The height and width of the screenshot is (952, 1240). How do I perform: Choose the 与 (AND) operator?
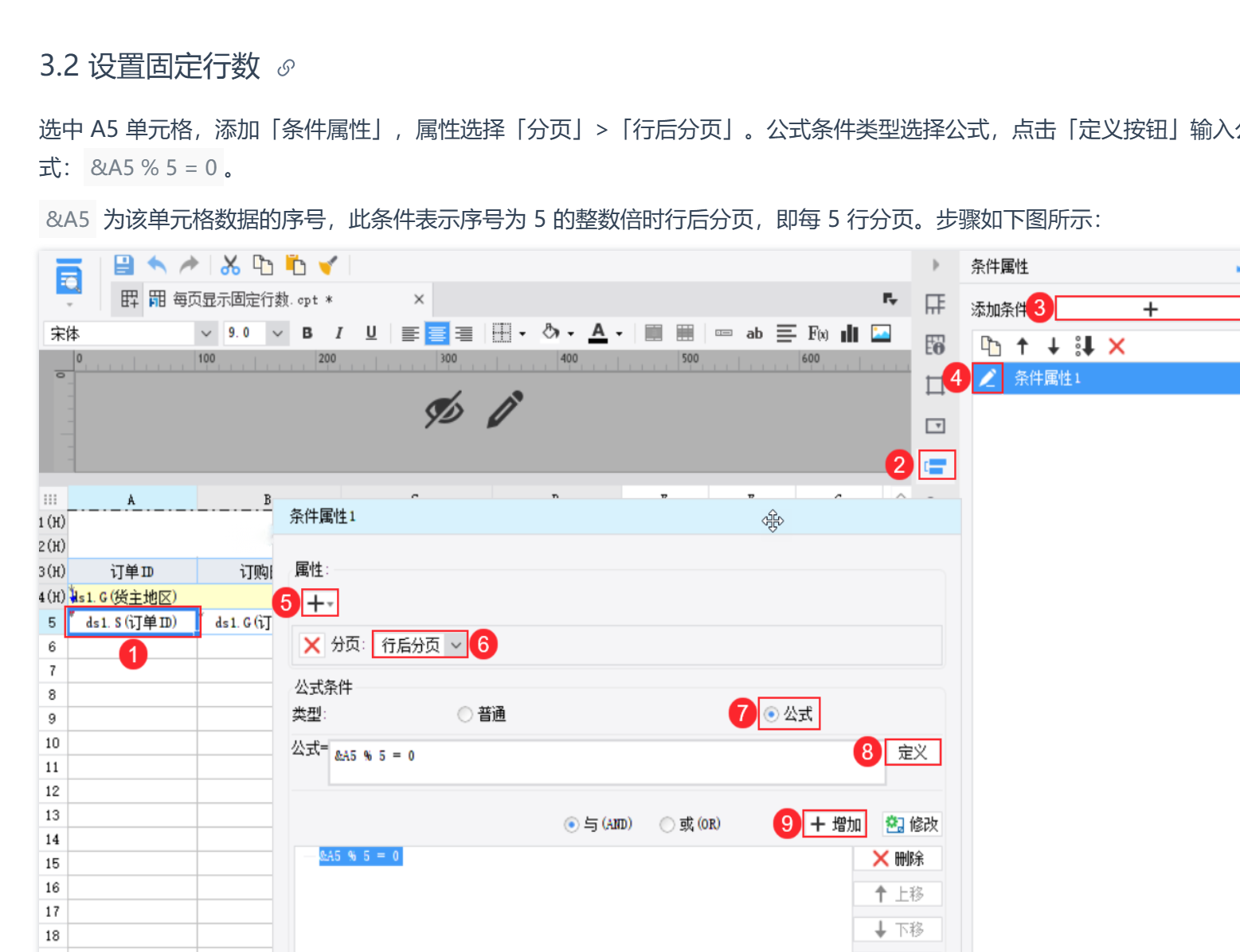pyautogui.click(x=571, y=825)
